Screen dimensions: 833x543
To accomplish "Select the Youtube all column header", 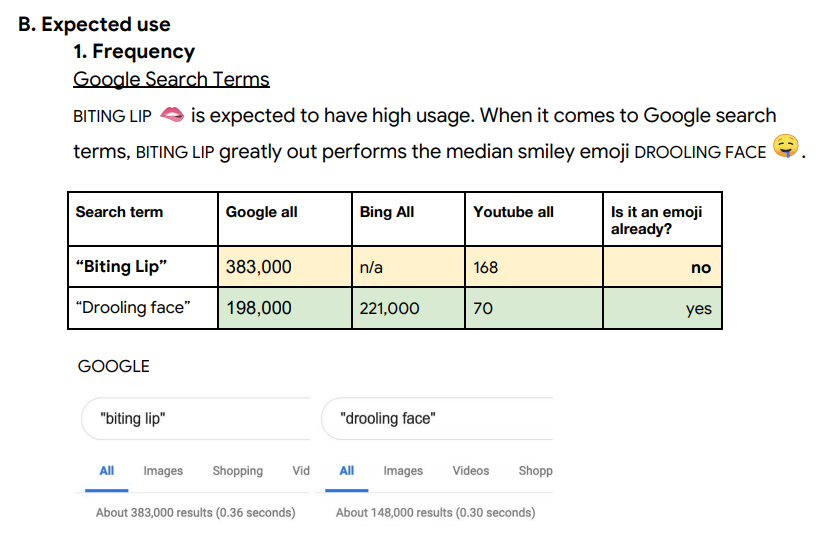I will (534, 219).
